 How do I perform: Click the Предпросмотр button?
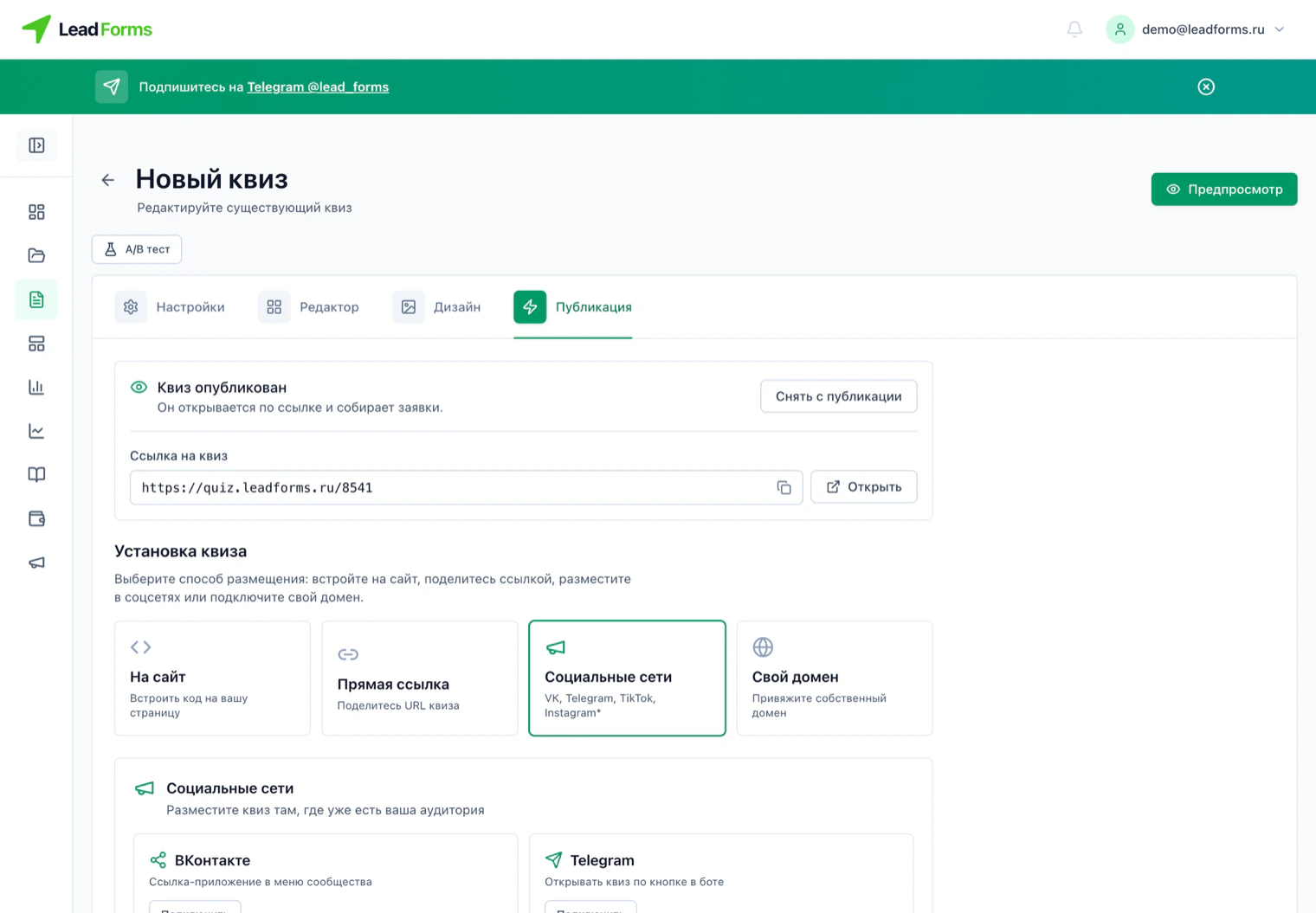click(x=1223, y=190)
